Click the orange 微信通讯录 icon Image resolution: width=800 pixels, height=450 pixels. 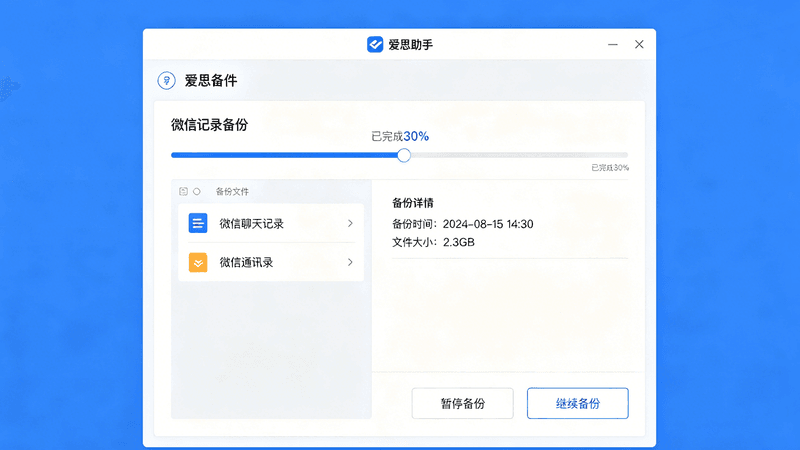pyautogui.click(x=198, y=262)
